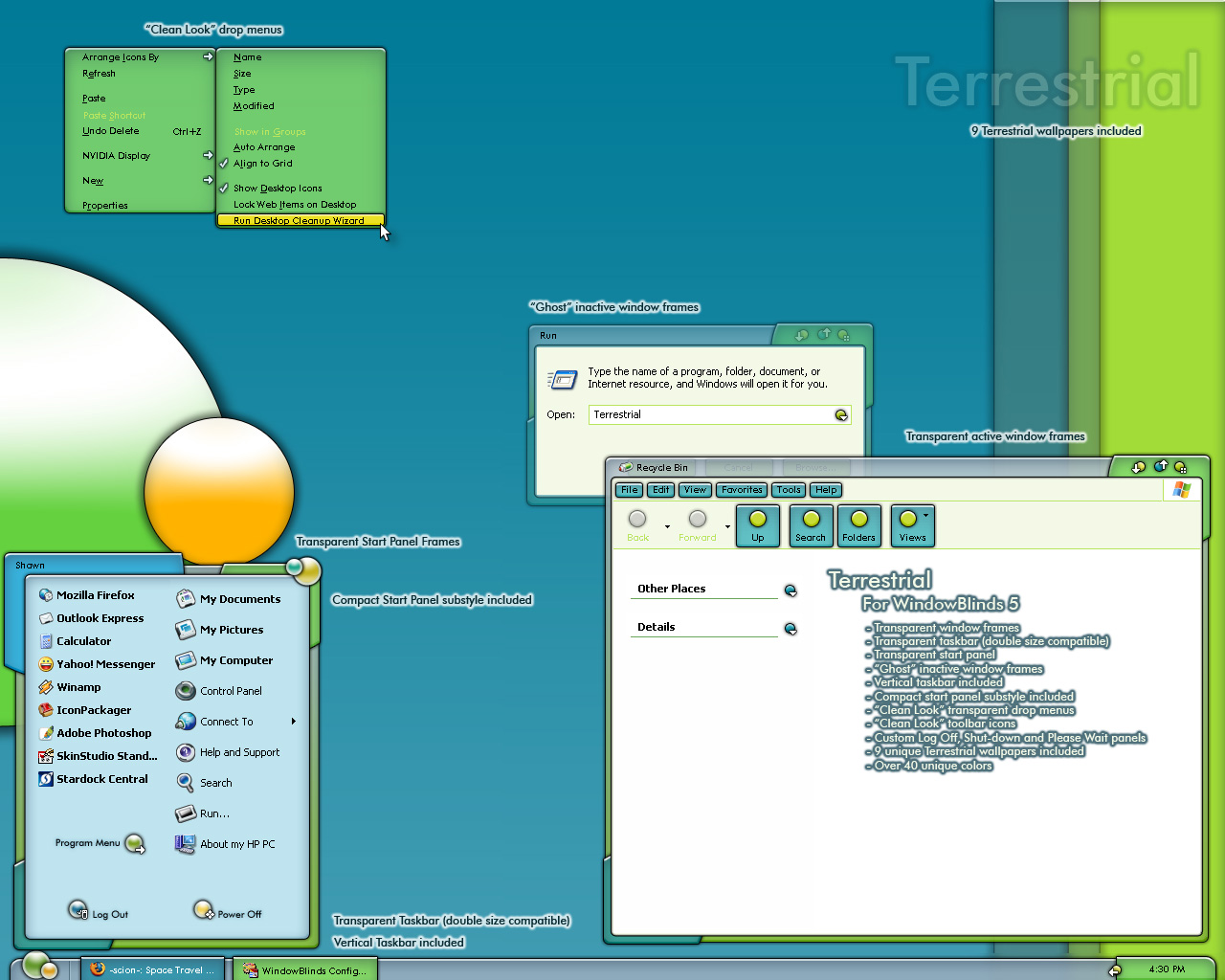This screenshot has height=980, width=1225.
Task: Sort icons by Type
Action: click(x=244, y=90)
